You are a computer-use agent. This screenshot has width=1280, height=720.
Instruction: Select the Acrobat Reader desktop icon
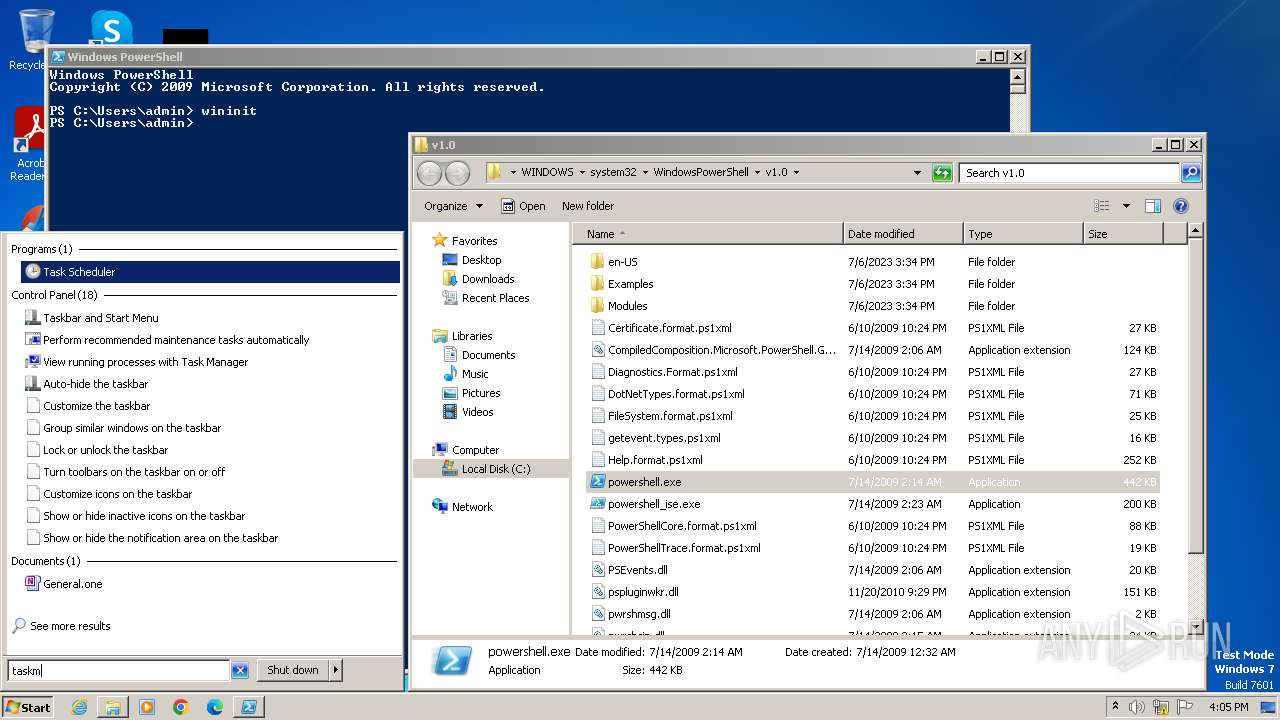click(x=29, y=145)
